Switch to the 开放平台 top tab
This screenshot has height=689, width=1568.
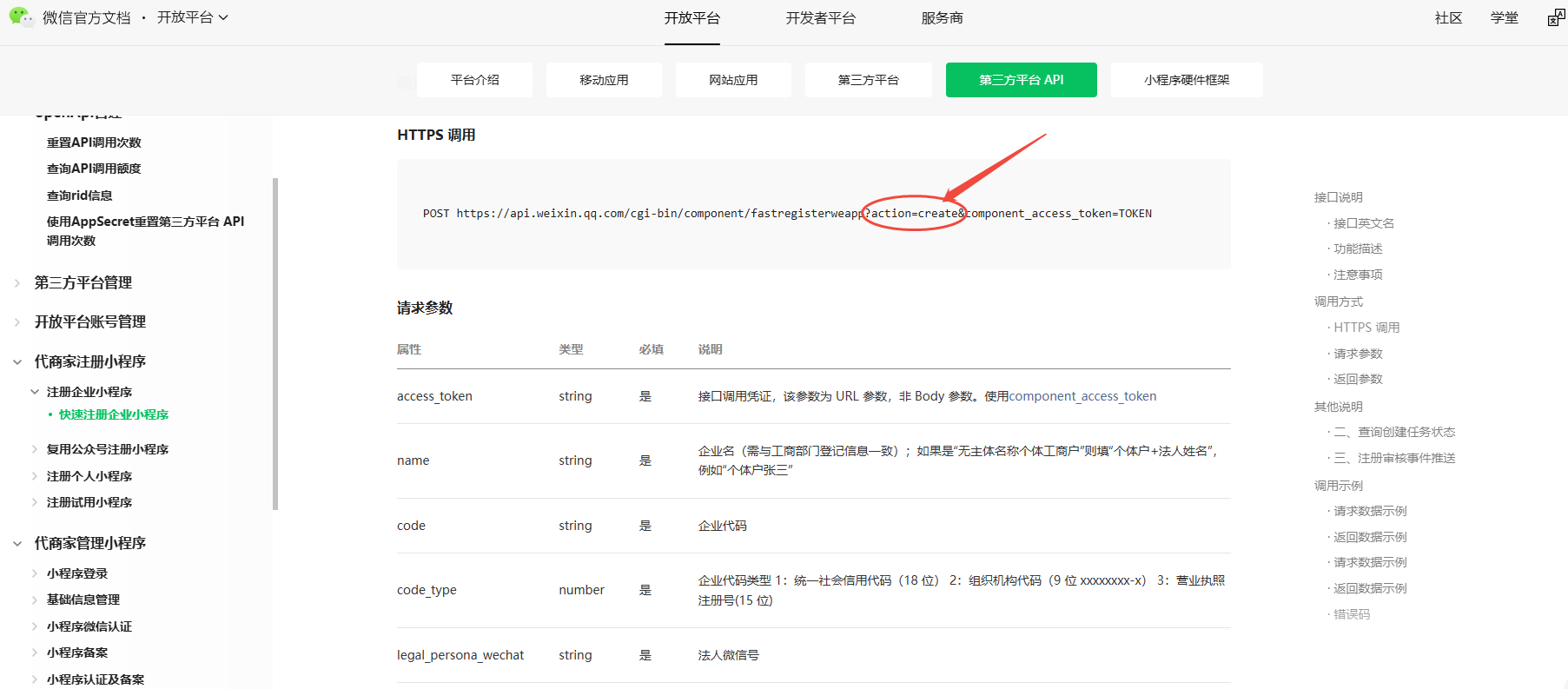[692, 18]
